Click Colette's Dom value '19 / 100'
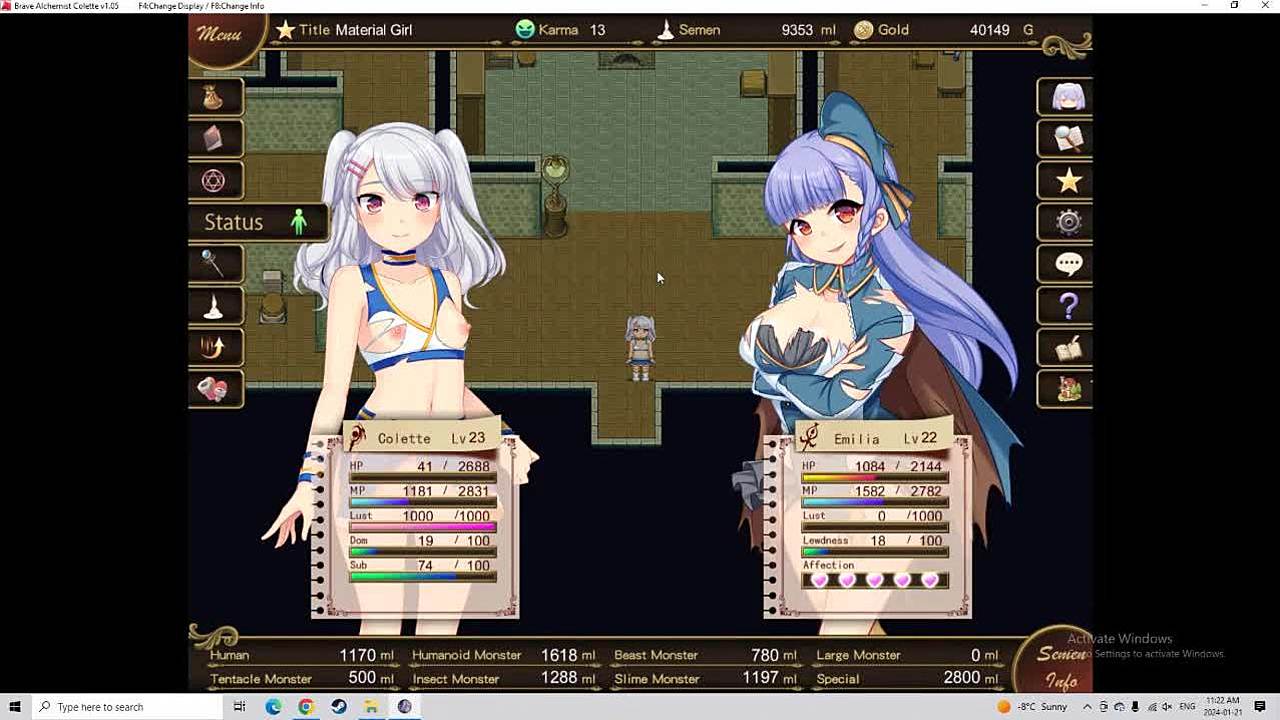1280x720 pixels. pos(453,540)
